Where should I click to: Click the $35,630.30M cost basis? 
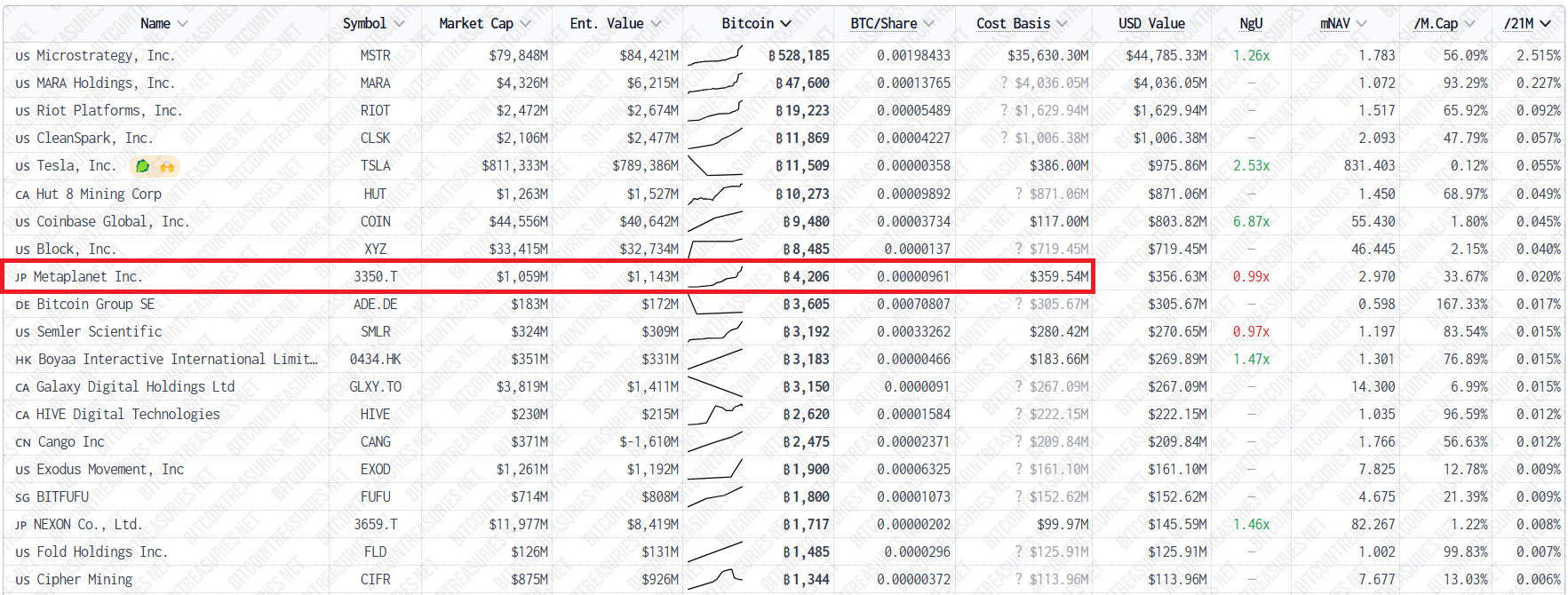1048,55
